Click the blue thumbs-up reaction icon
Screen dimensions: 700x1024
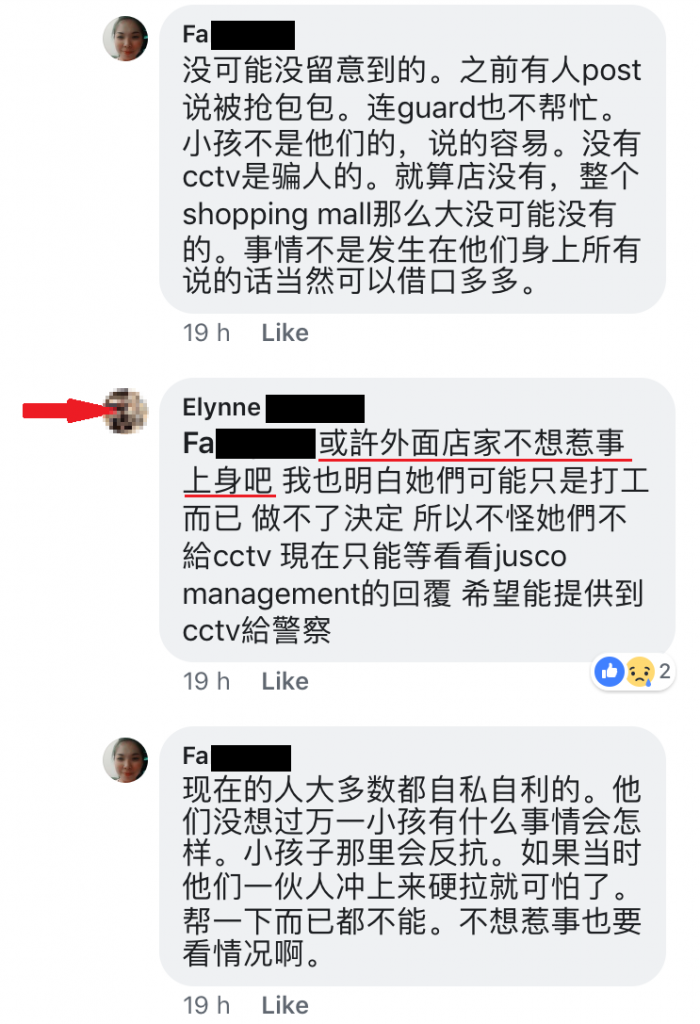609,671
